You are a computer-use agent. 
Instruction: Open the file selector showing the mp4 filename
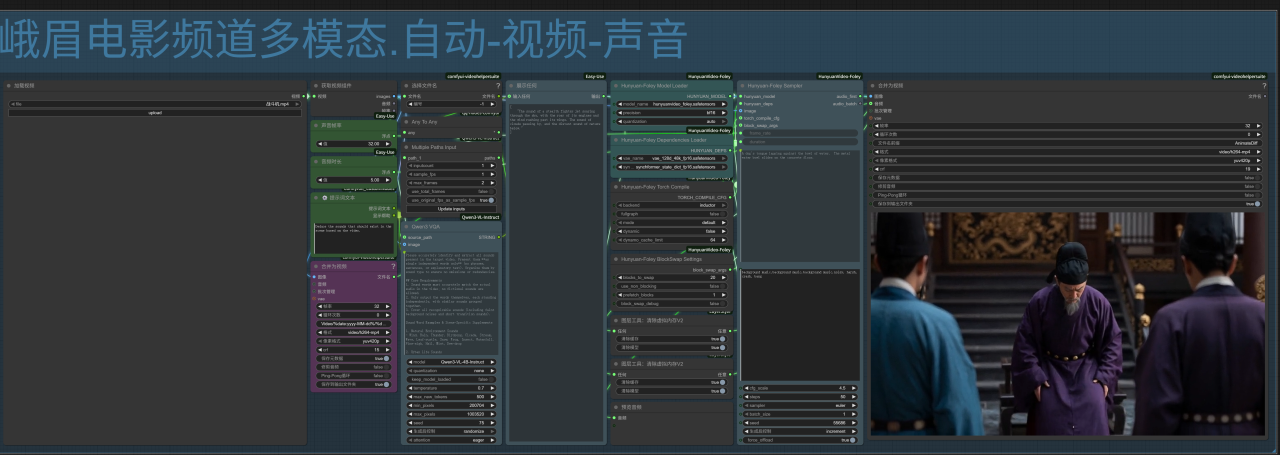[x=155, y=104]
